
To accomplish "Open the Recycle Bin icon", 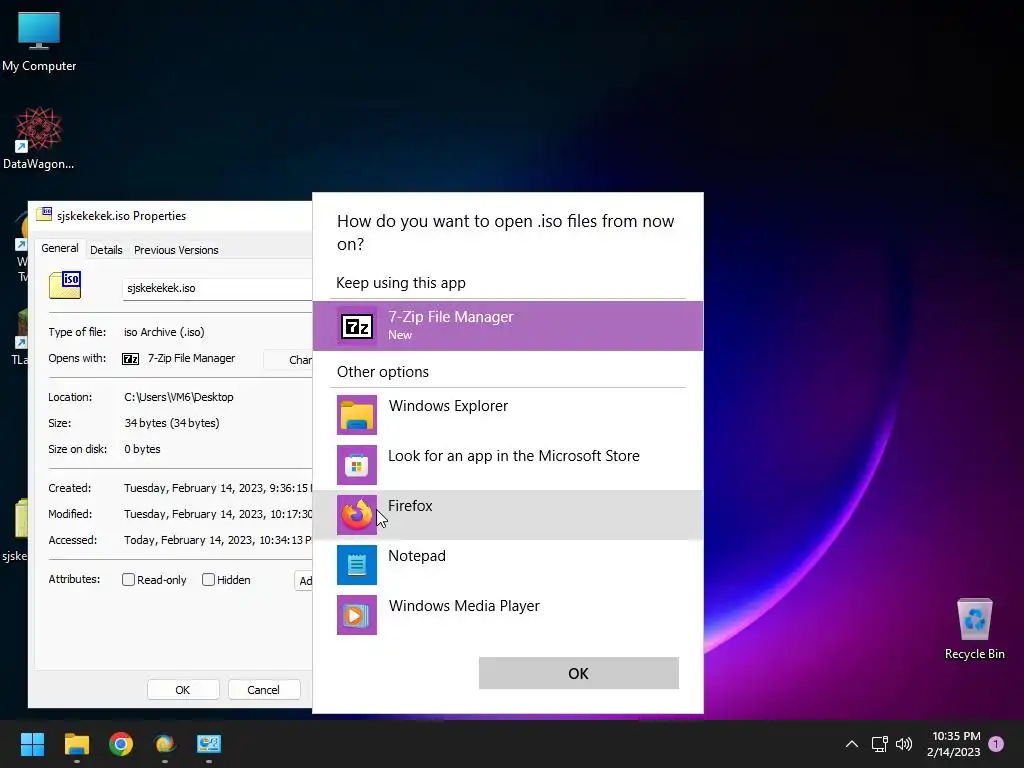I will 974,630.
